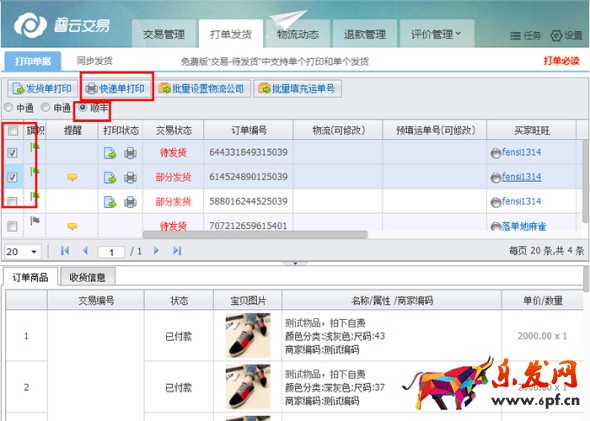The width and height of the screenshot is (590, 421).
Task: Select the 申通 courier radio button
Action: [x=46, y=108]
